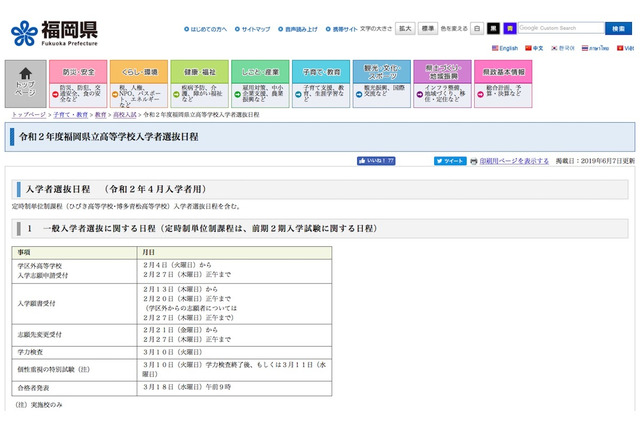Image resolution: width=640 pixels, height=426 pixels.
Task: Click the 合格者発表 table cell
Action: pos(74,388)
